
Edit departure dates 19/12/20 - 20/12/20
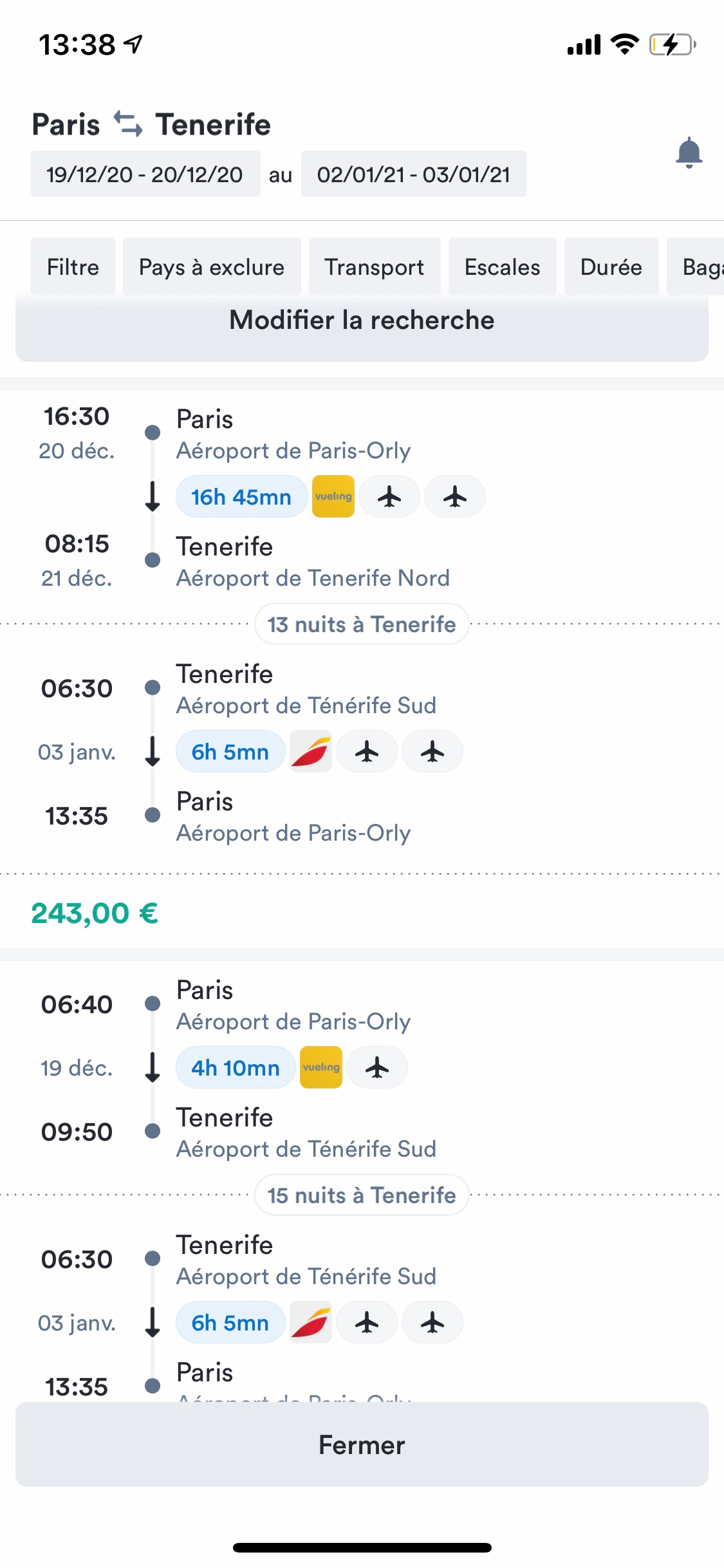click(145, 174)
